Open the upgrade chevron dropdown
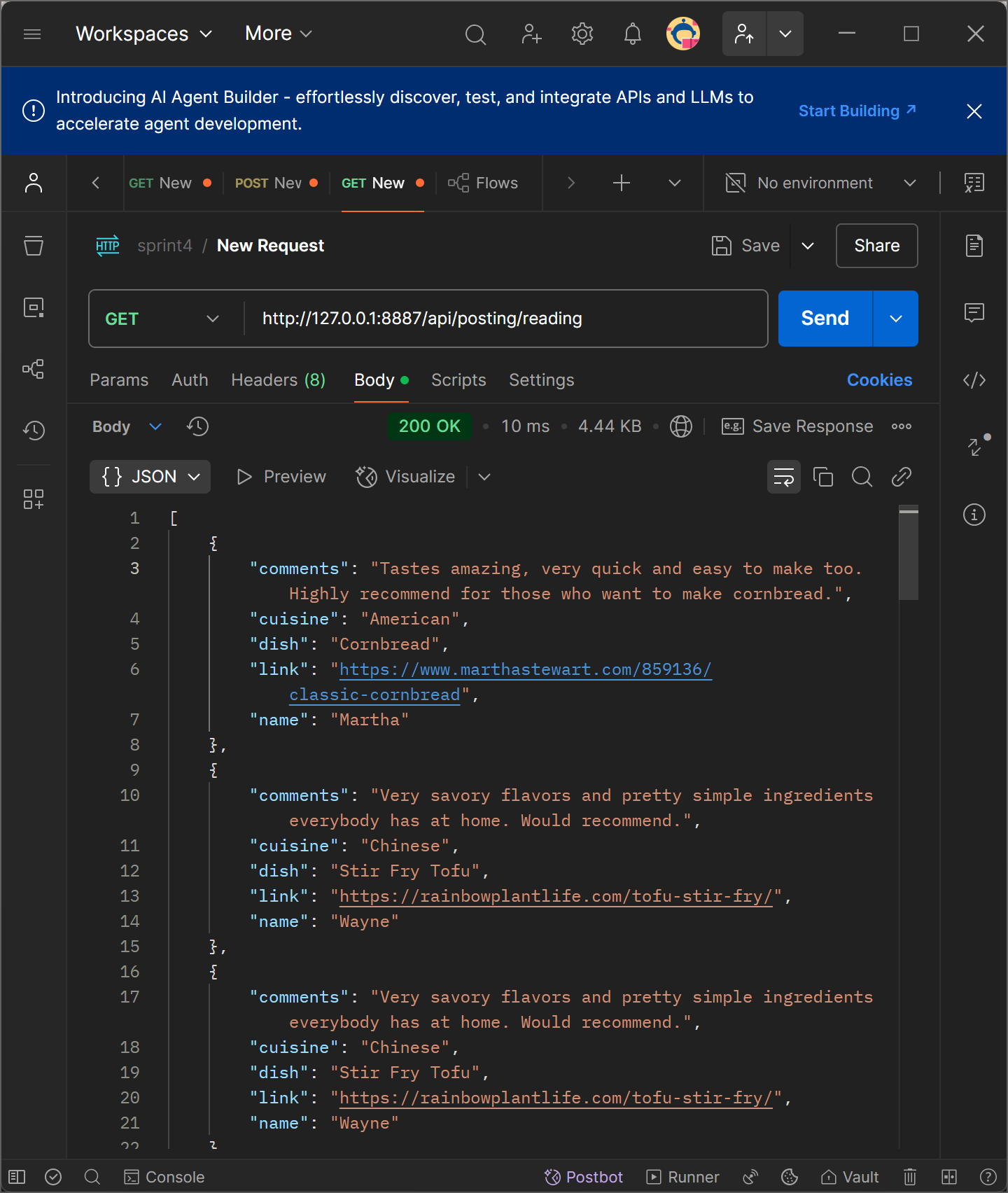Image resolution: width=1008 pixels, height=1193 pixels. pyautogui.click(x=785, y=34)
